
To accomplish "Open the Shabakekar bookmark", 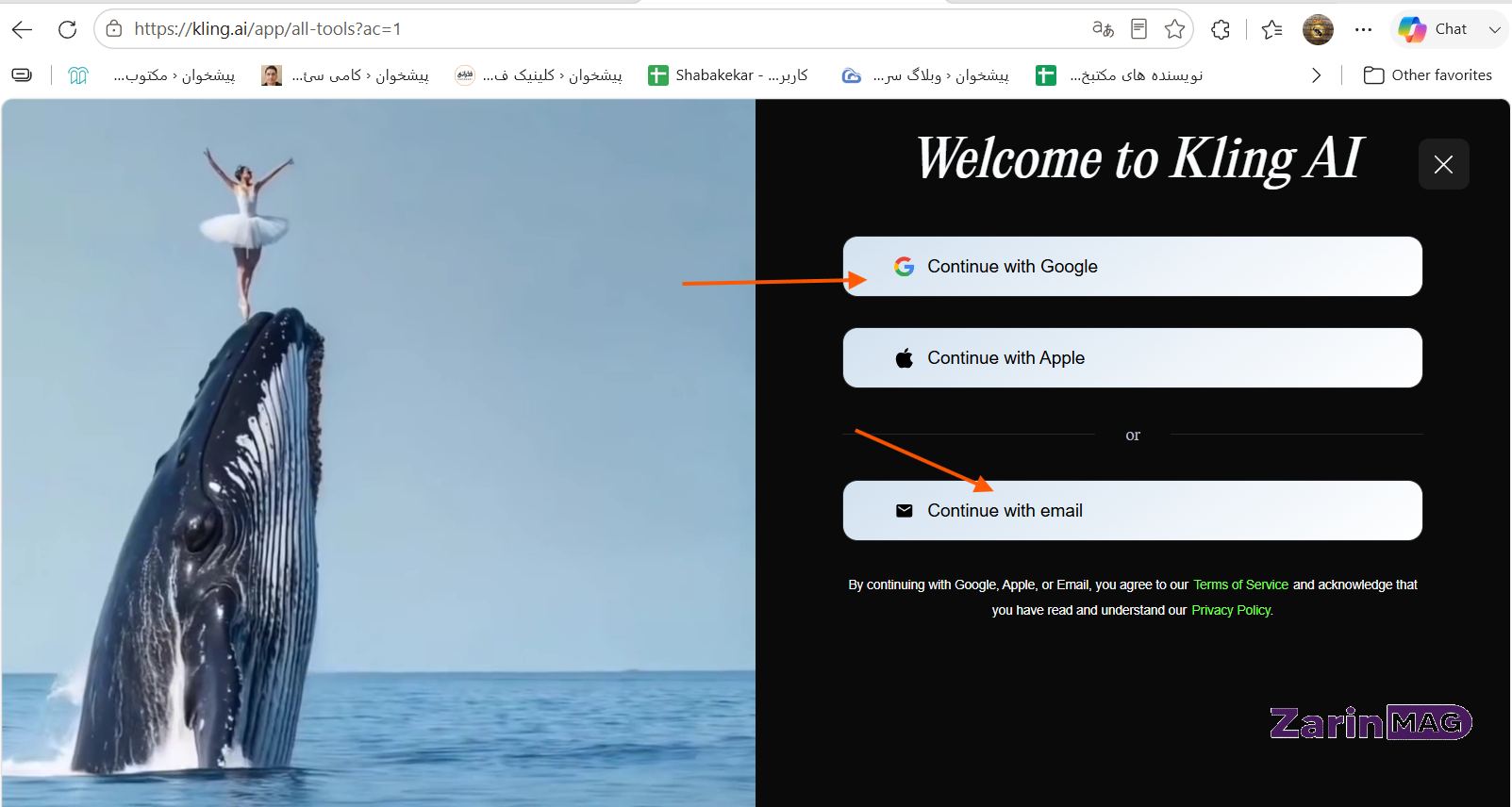I will point(728,75).
